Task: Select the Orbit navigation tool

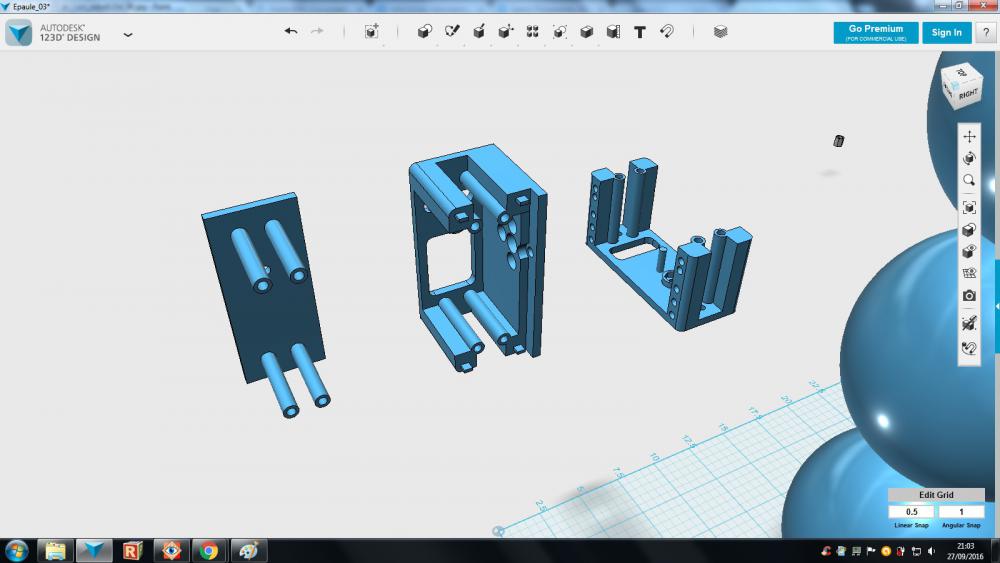Action: click(969, 158)
